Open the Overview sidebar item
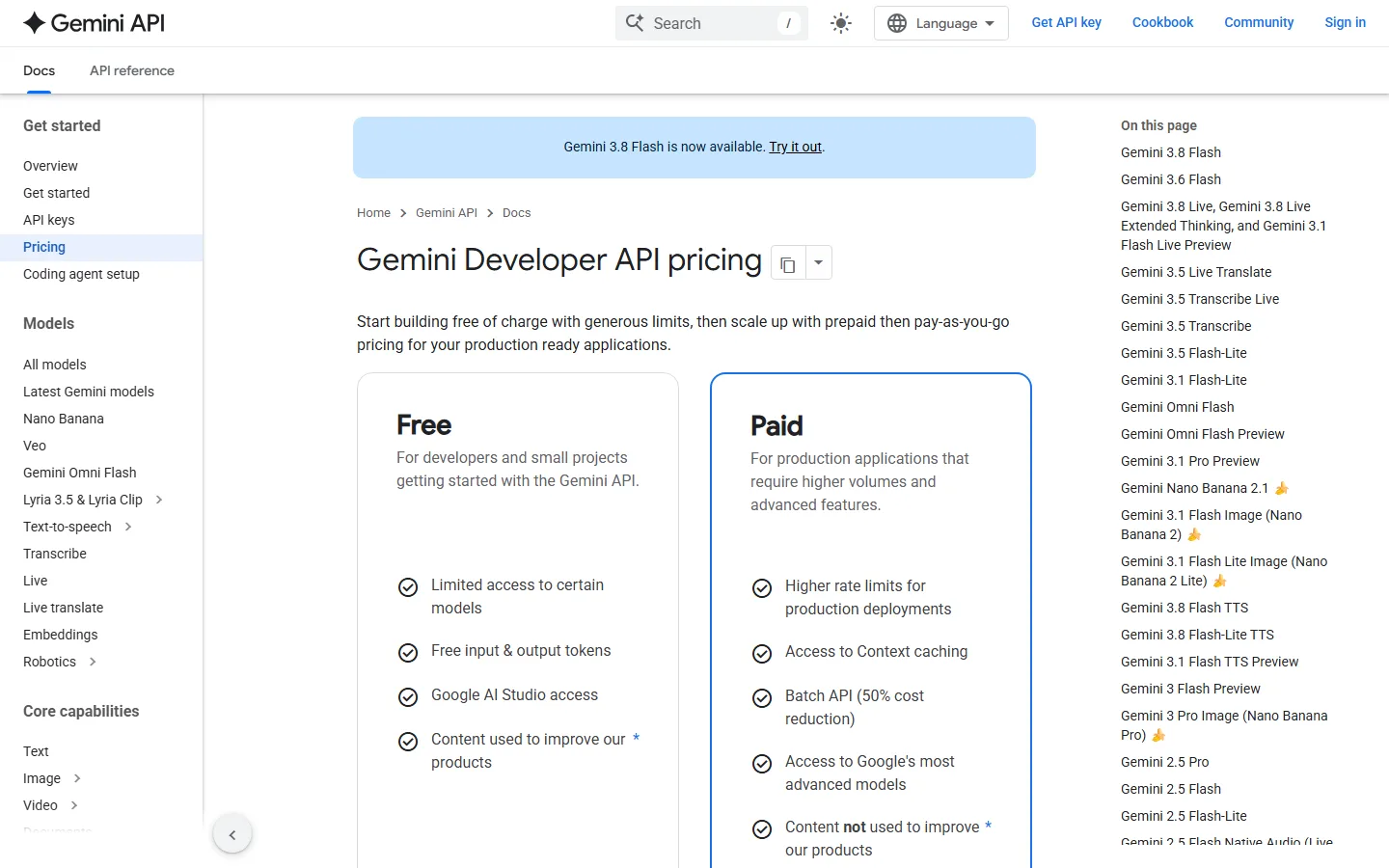 pos(50,166)
